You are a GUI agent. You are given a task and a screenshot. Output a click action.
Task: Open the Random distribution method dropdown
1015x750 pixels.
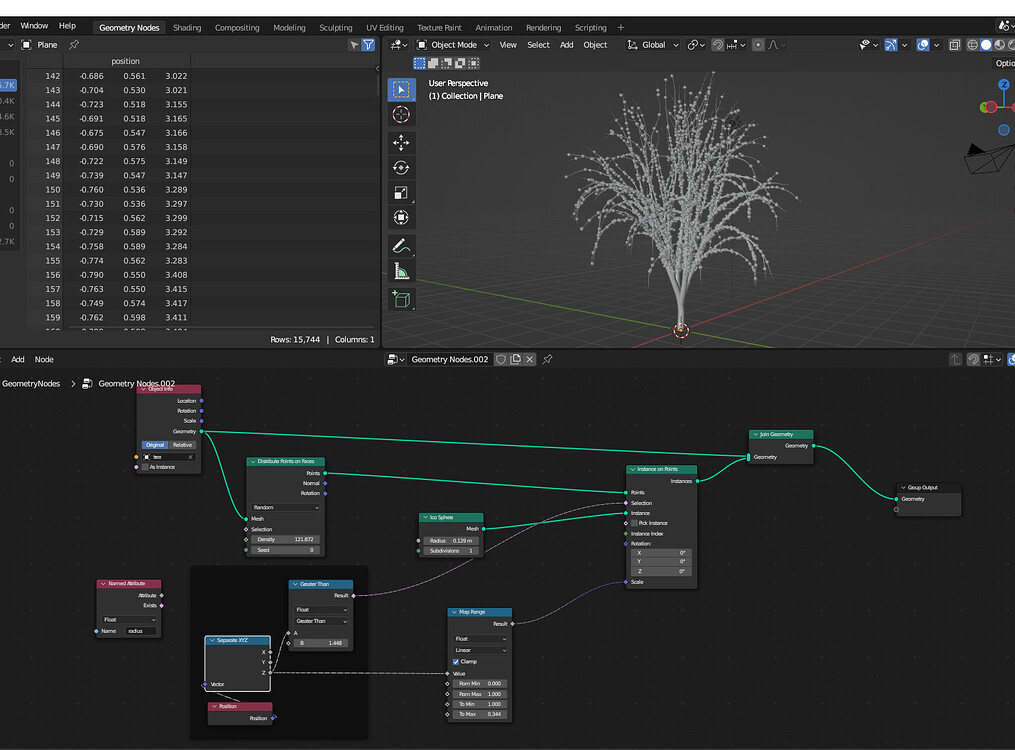[x=285, y=507]
